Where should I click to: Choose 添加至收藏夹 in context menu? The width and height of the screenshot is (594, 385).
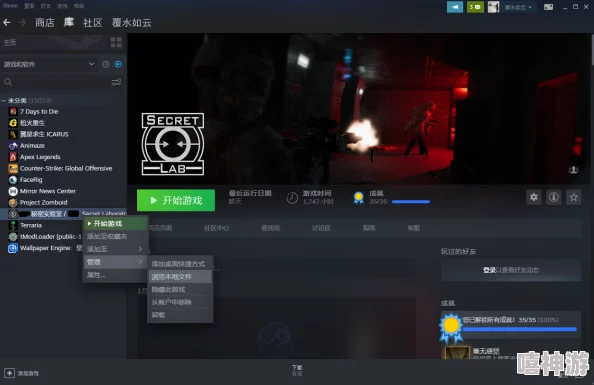[115, 236]
